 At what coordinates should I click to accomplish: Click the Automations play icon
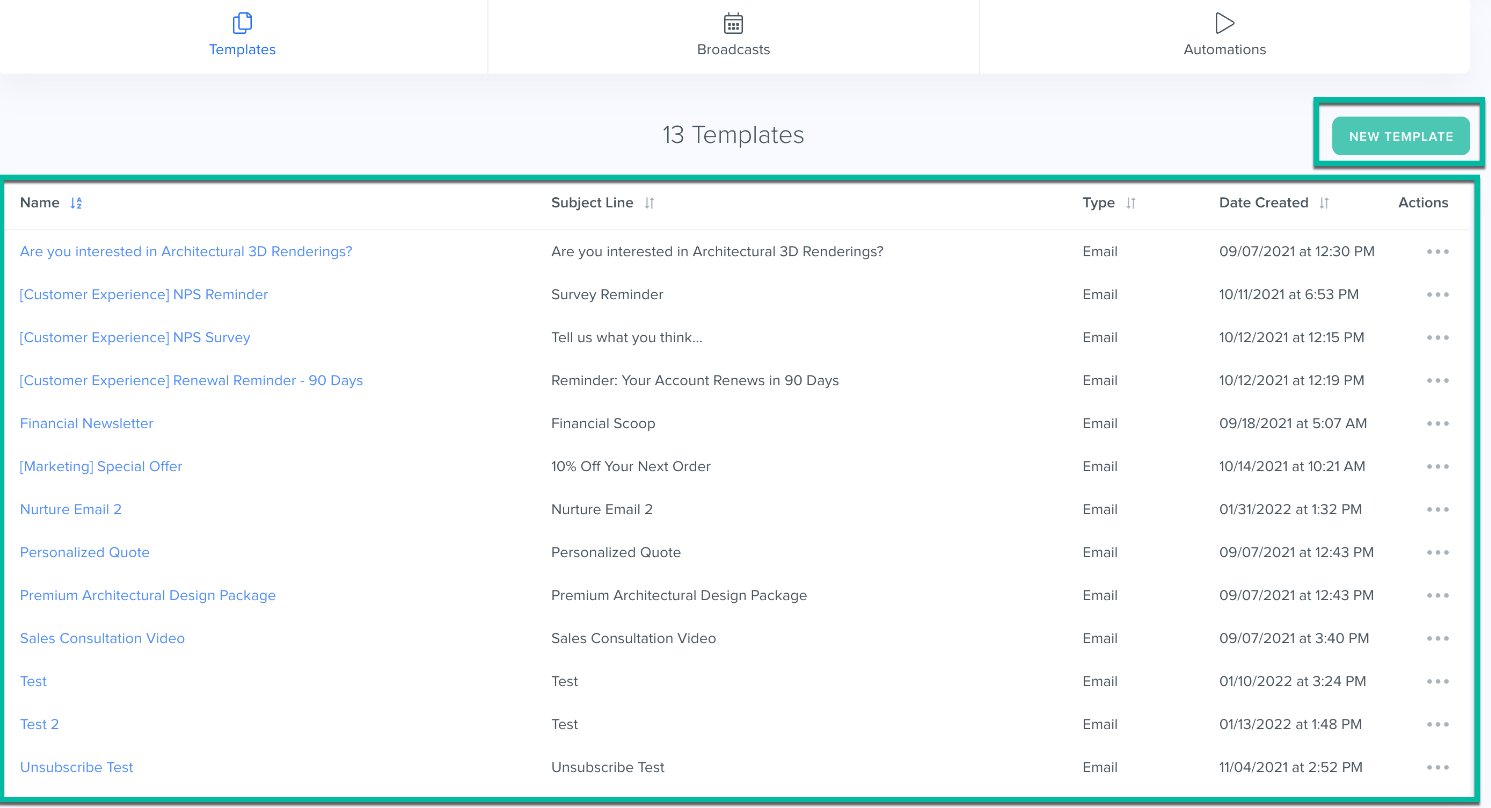[1225, 23]
